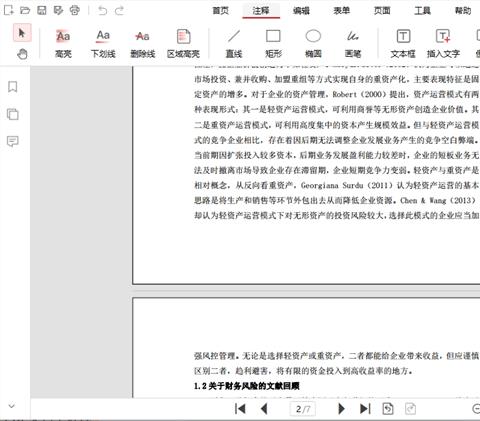Create a new document
Viewport: 480px width, 421px height.
click(x=9, y=11)
